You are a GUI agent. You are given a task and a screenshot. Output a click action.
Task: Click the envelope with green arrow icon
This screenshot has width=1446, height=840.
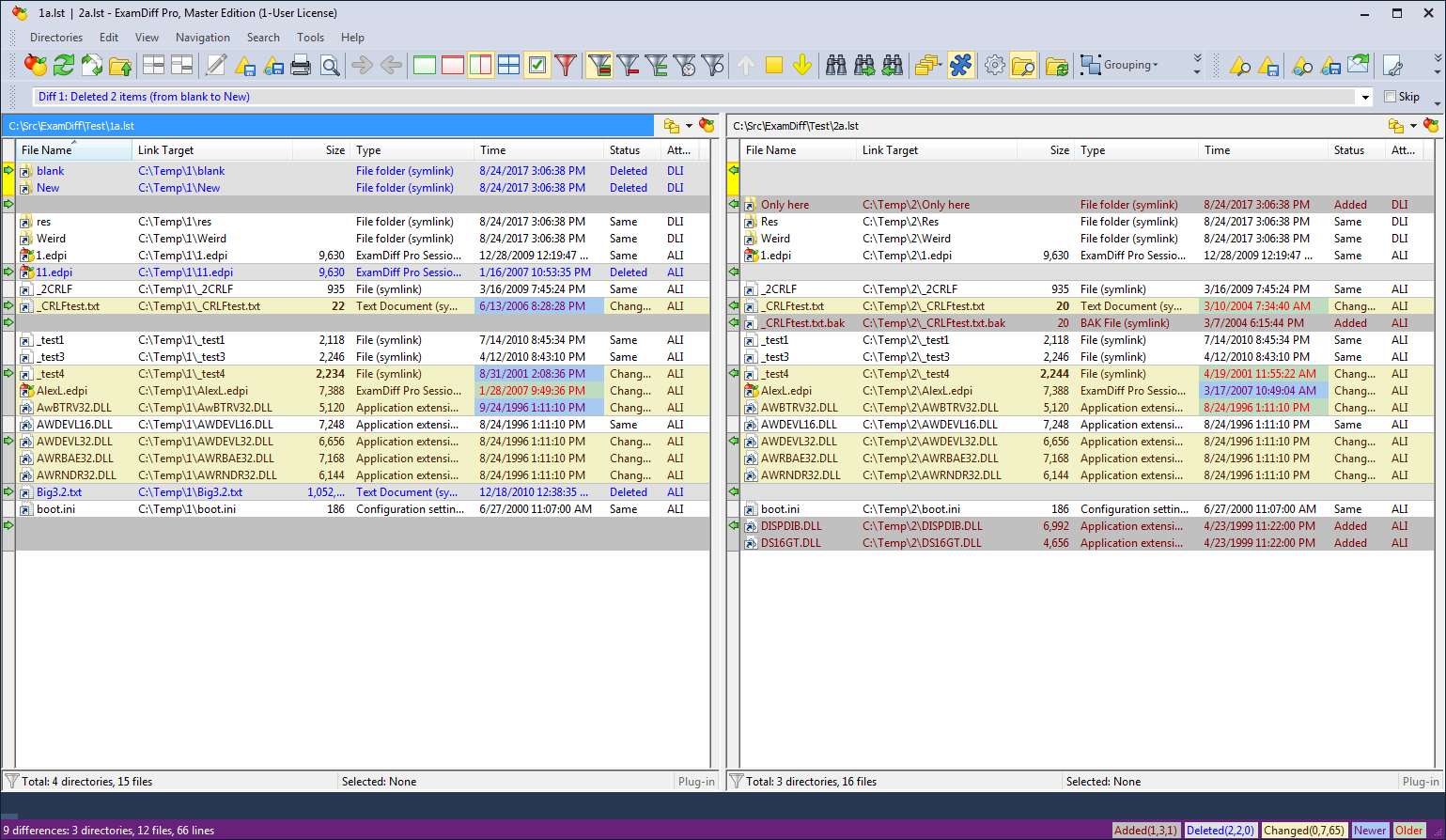[x=1359, y=65]
